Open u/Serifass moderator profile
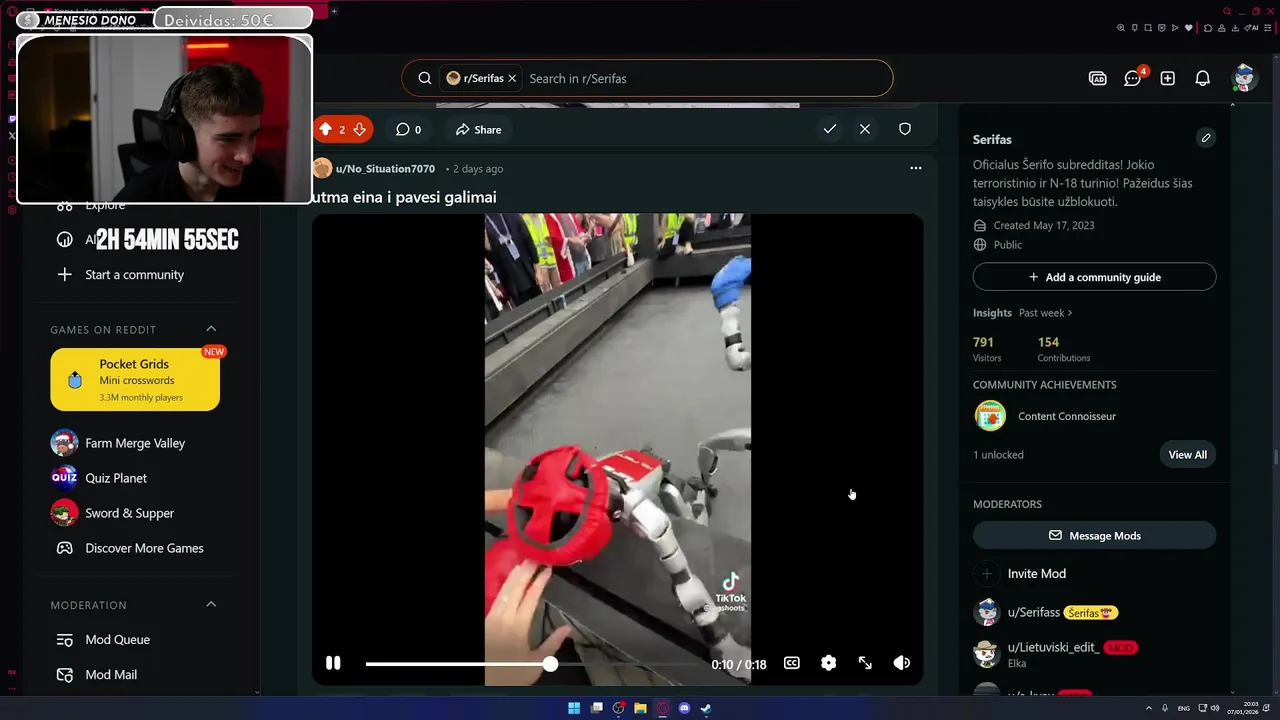Image resolution: width=1280 pixels, height=720 pixels. (x=1034, y=612)
